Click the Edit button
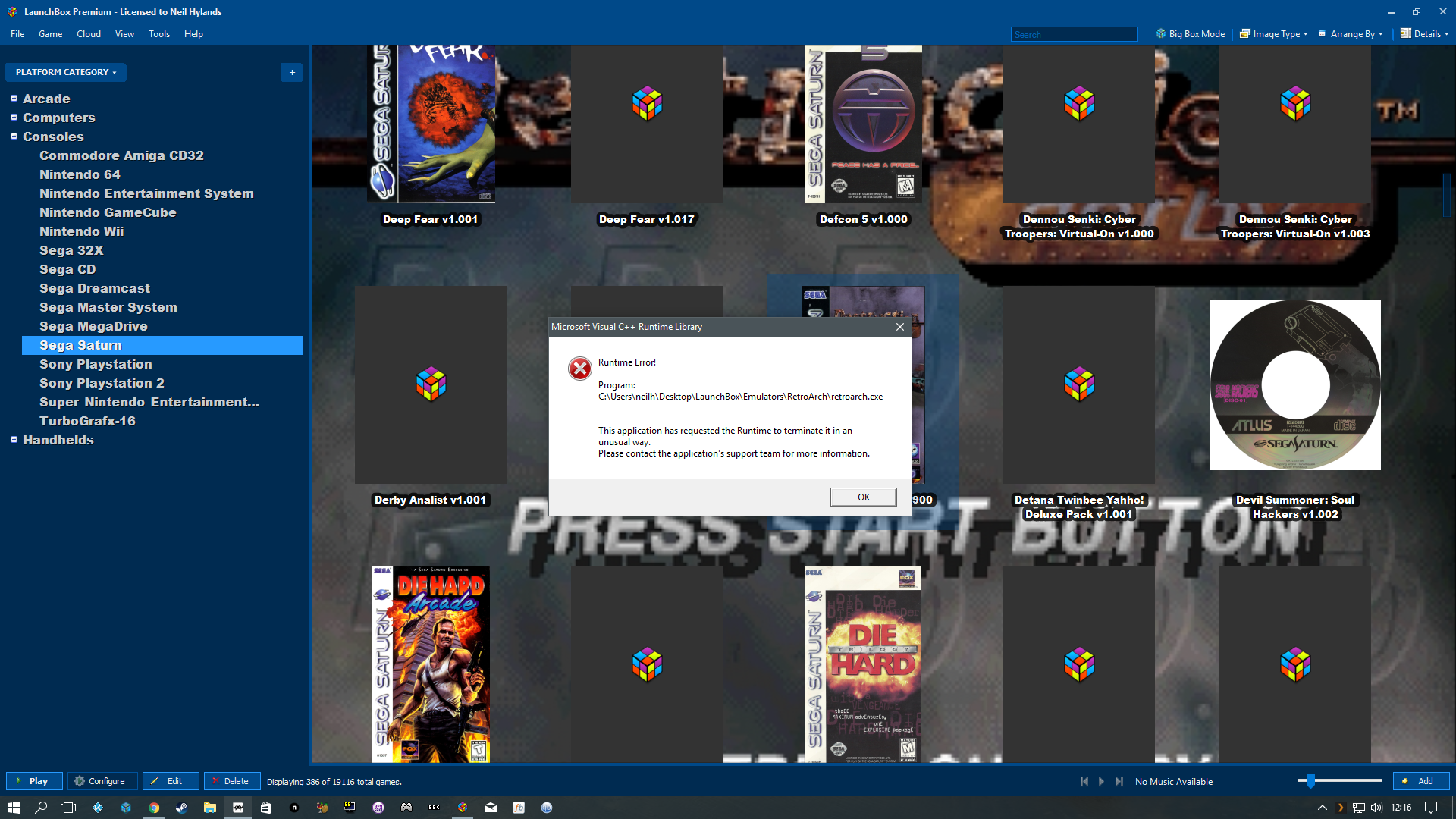 (x=171, y=781)
